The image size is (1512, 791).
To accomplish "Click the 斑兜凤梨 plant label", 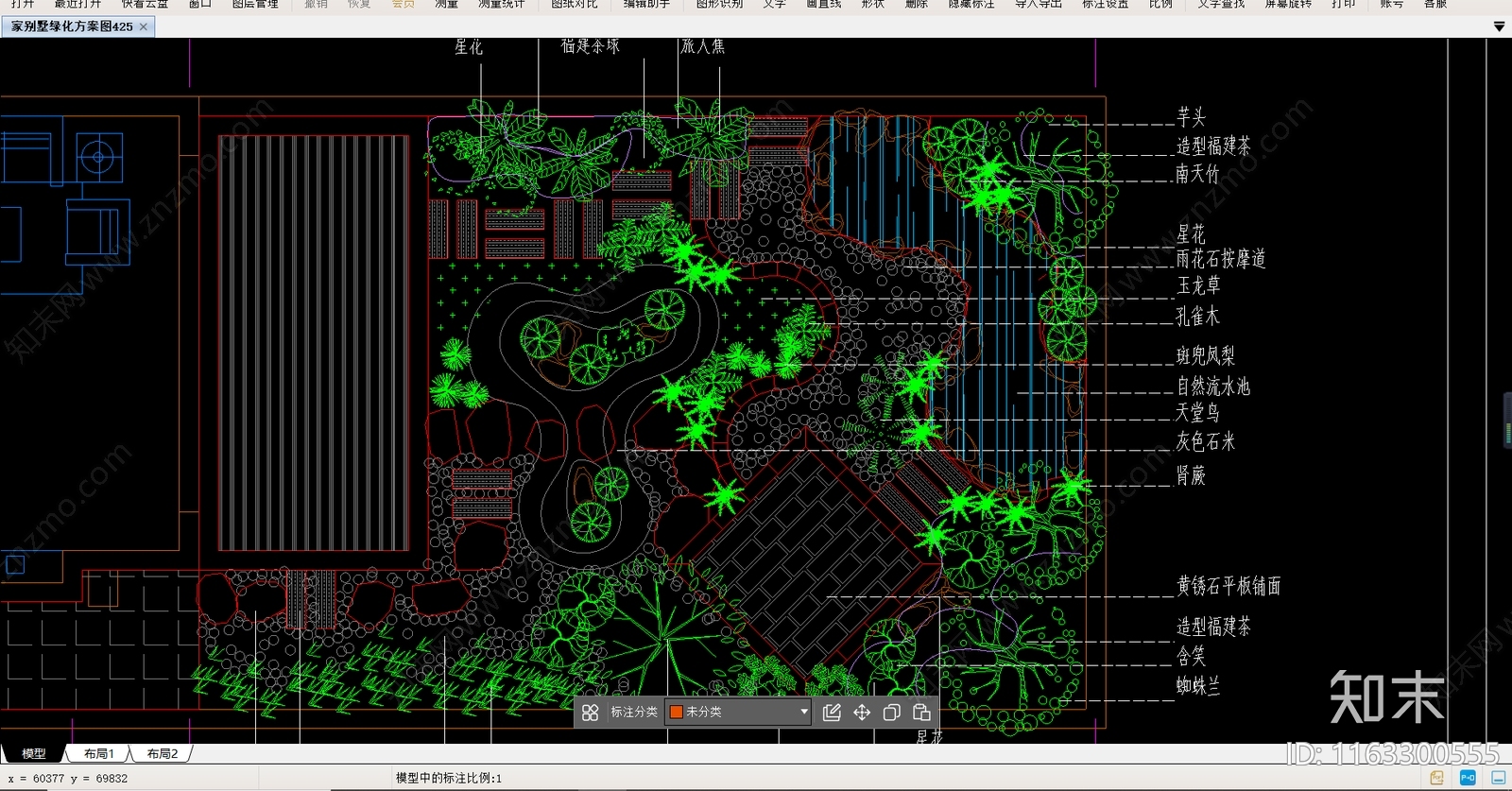I will pos(1206,356).
